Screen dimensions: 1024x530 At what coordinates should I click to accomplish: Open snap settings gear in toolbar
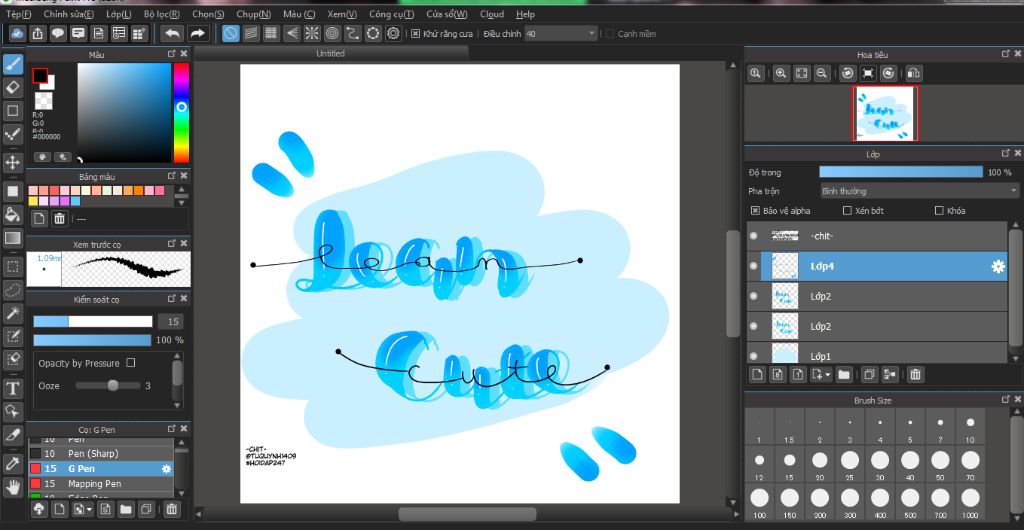point(393,33)
